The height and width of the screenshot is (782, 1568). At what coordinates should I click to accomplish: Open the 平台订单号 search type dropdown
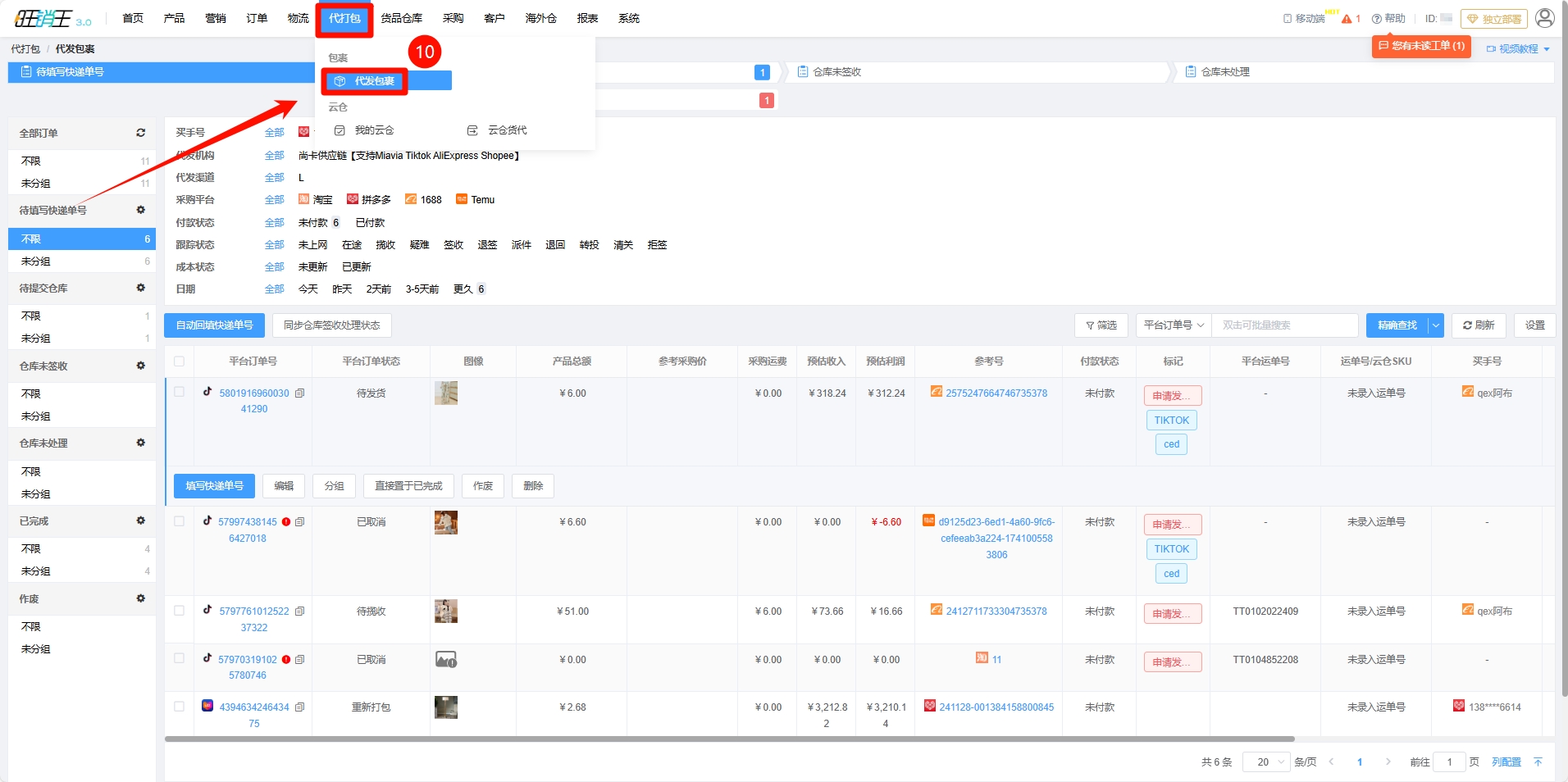[x=1173, y=325]
